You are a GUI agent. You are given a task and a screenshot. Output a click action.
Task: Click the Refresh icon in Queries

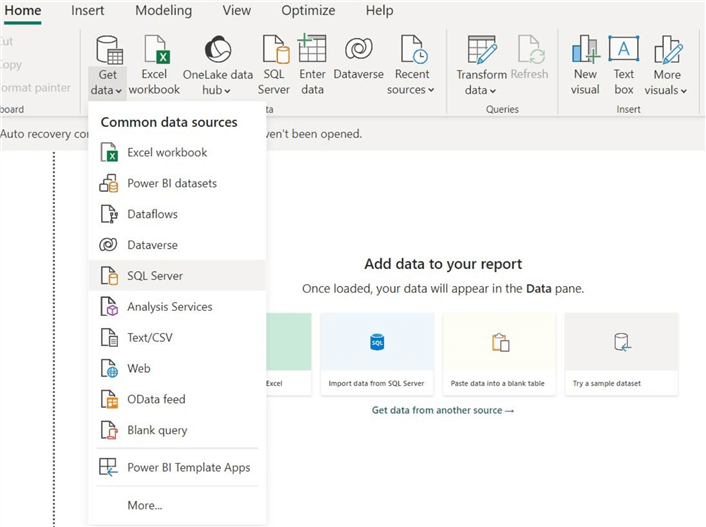point(531,49)
